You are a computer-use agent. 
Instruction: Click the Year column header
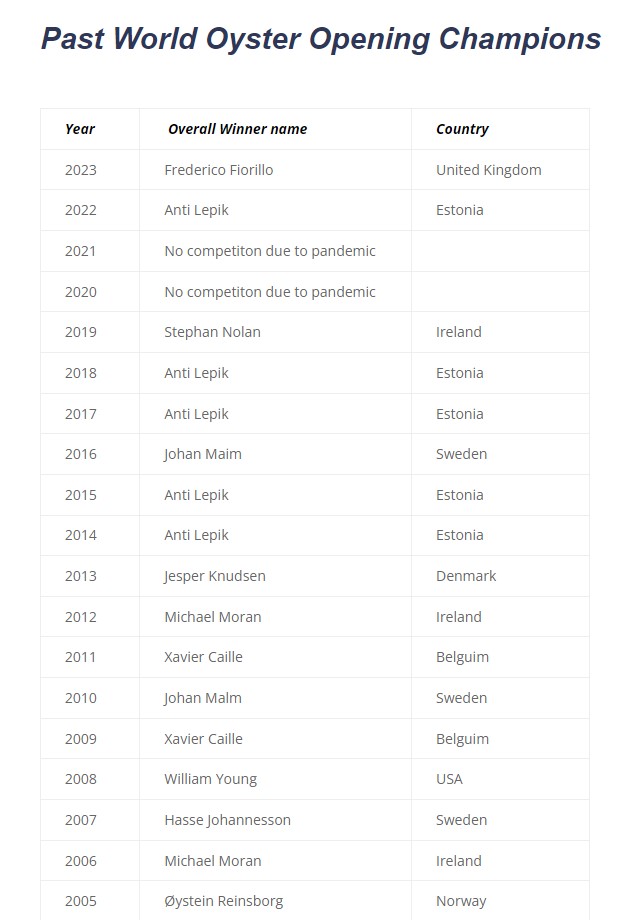point(80,129)
